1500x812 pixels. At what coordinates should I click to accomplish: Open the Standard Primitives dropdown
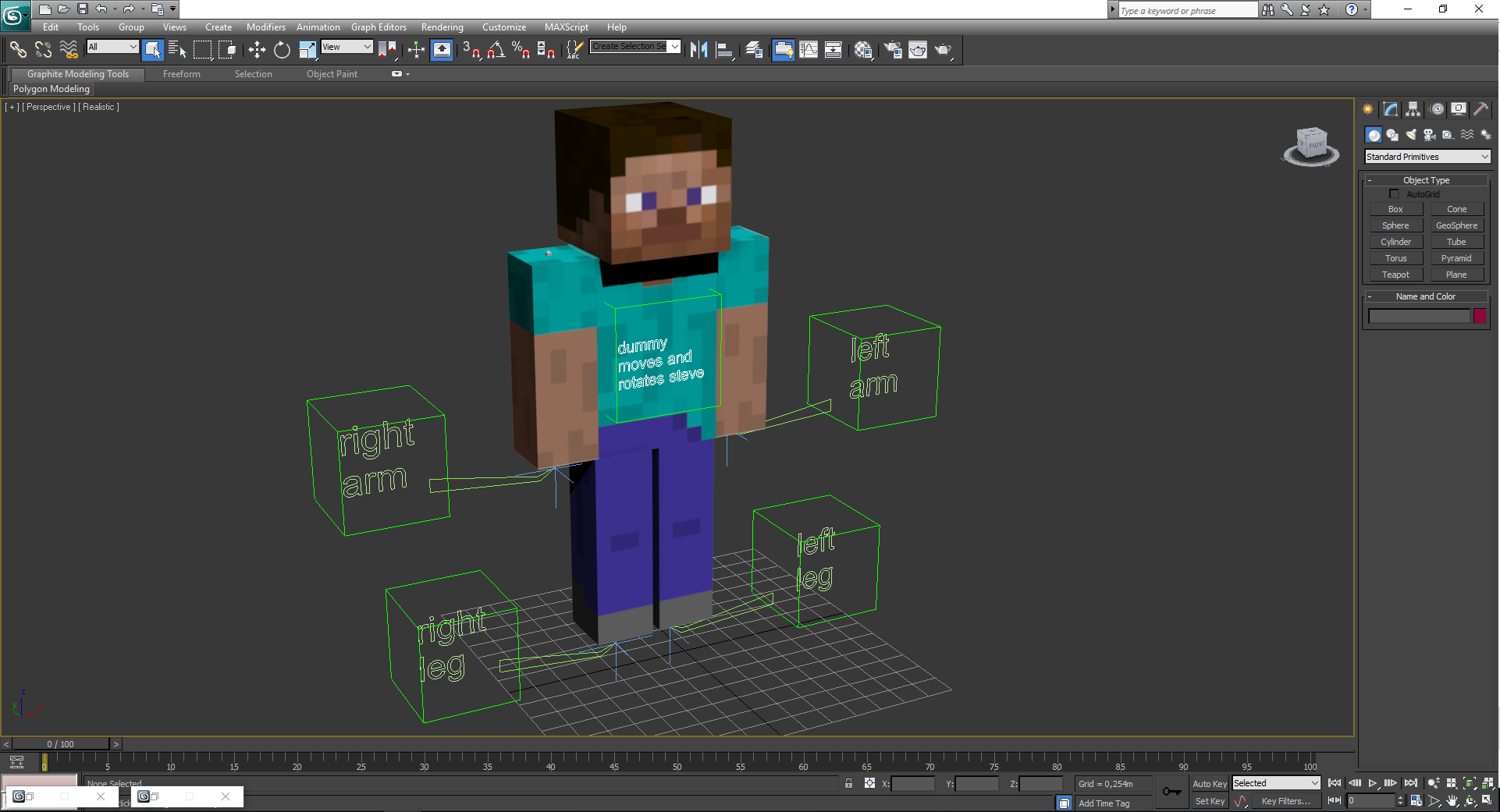coord(1427,157)
